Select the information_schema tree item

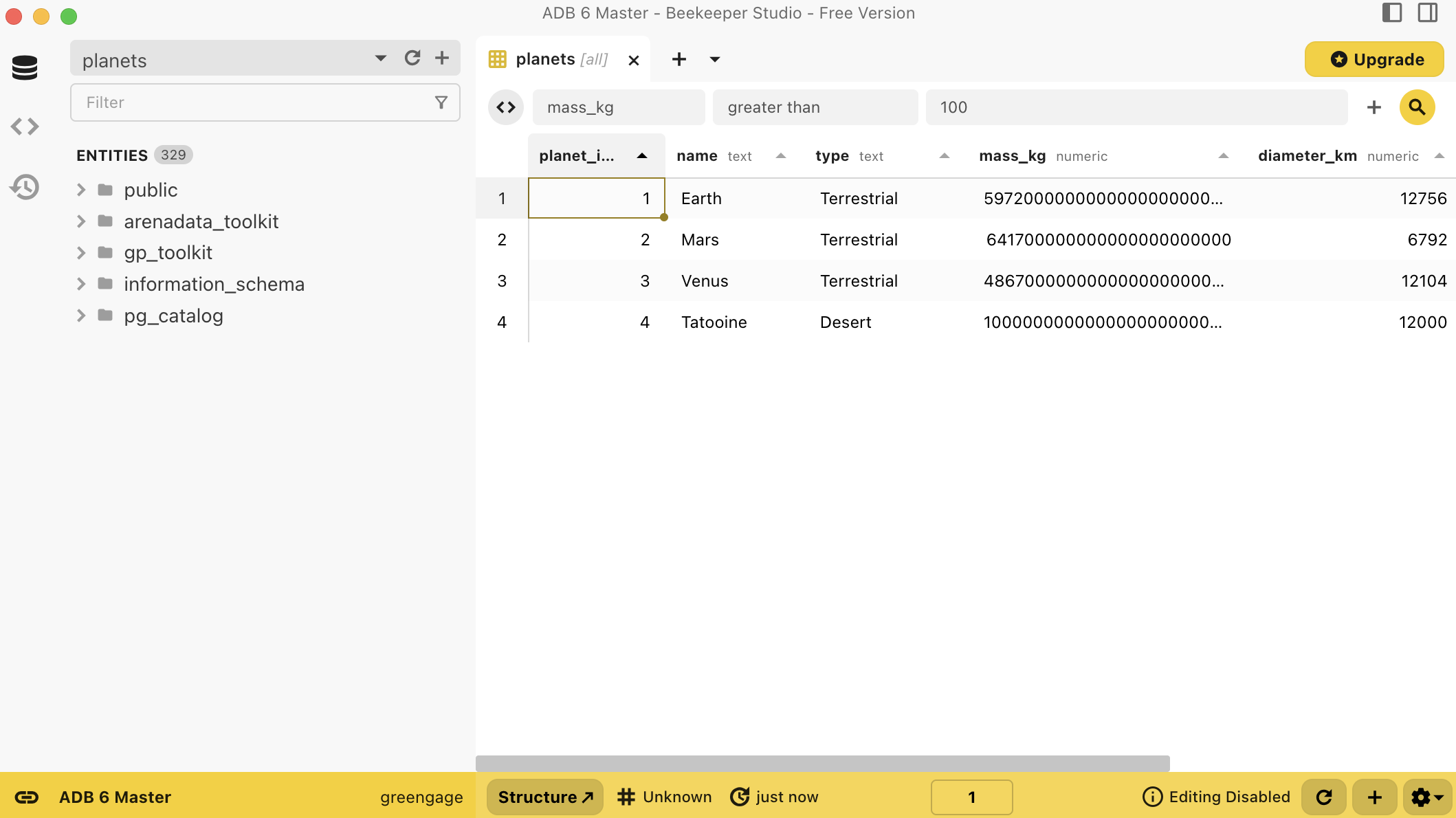pos(214,284)
